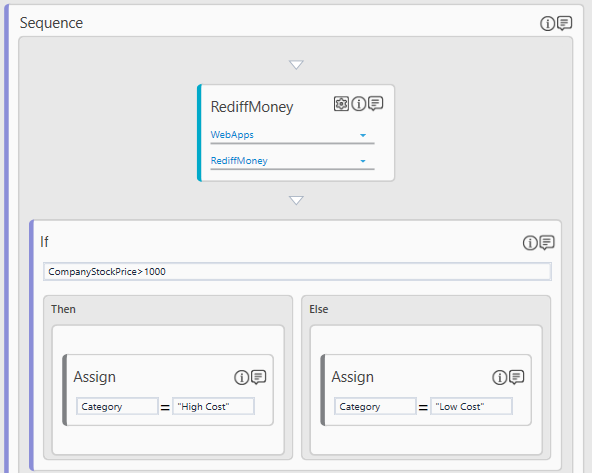
Task: Open the High Cost Assign comment icon
Action: click(x=259, y=377)
